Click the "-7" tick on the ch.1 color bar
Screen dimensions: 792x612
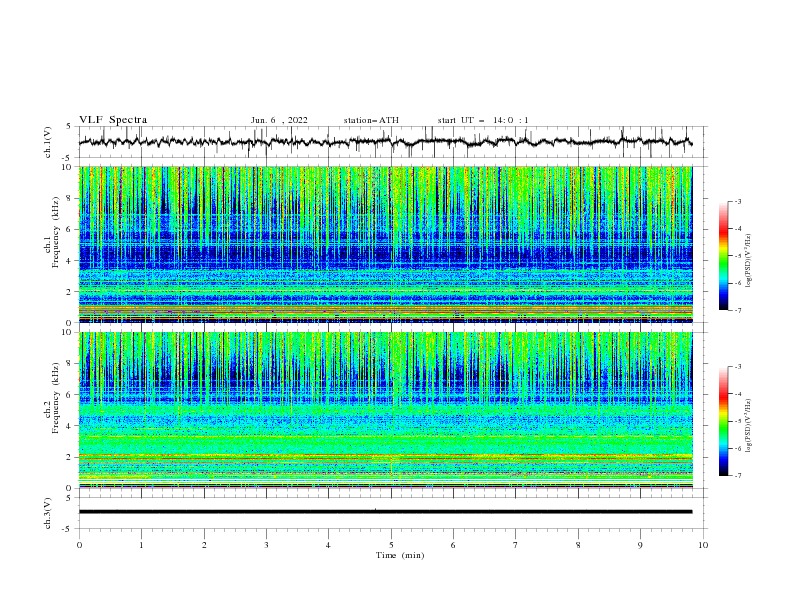click(737, 311)
